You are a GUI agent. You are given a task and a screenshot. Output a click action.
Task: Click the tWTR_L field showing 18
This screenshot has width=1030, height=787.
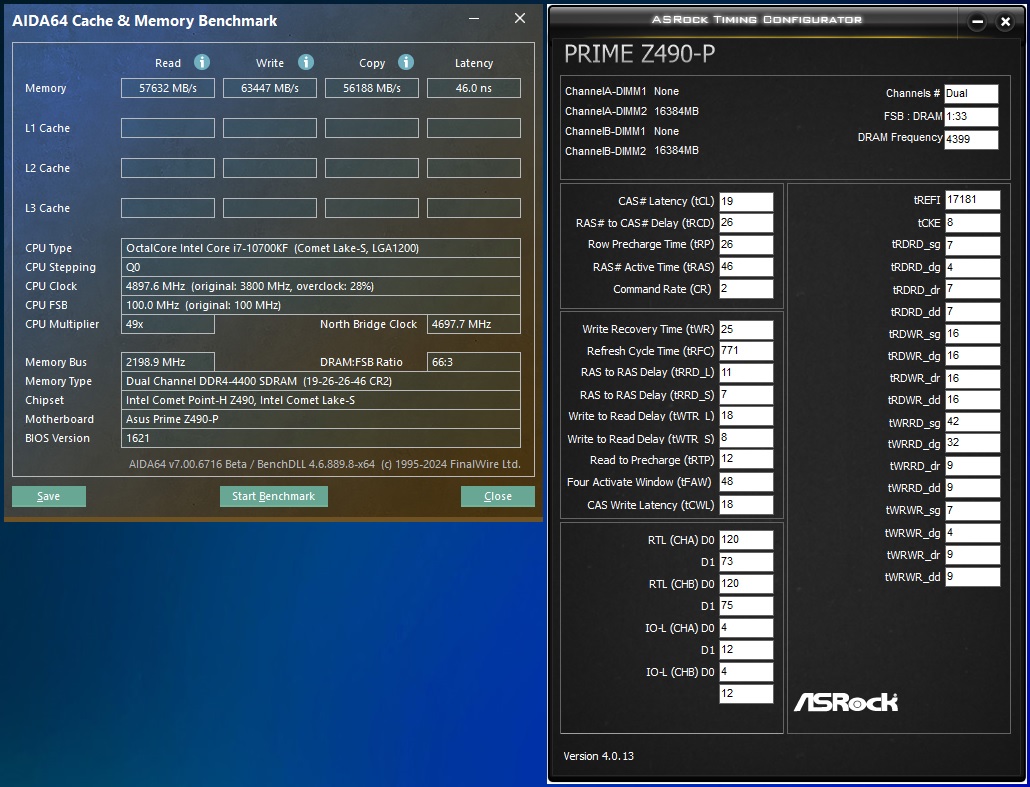[746, 416]
